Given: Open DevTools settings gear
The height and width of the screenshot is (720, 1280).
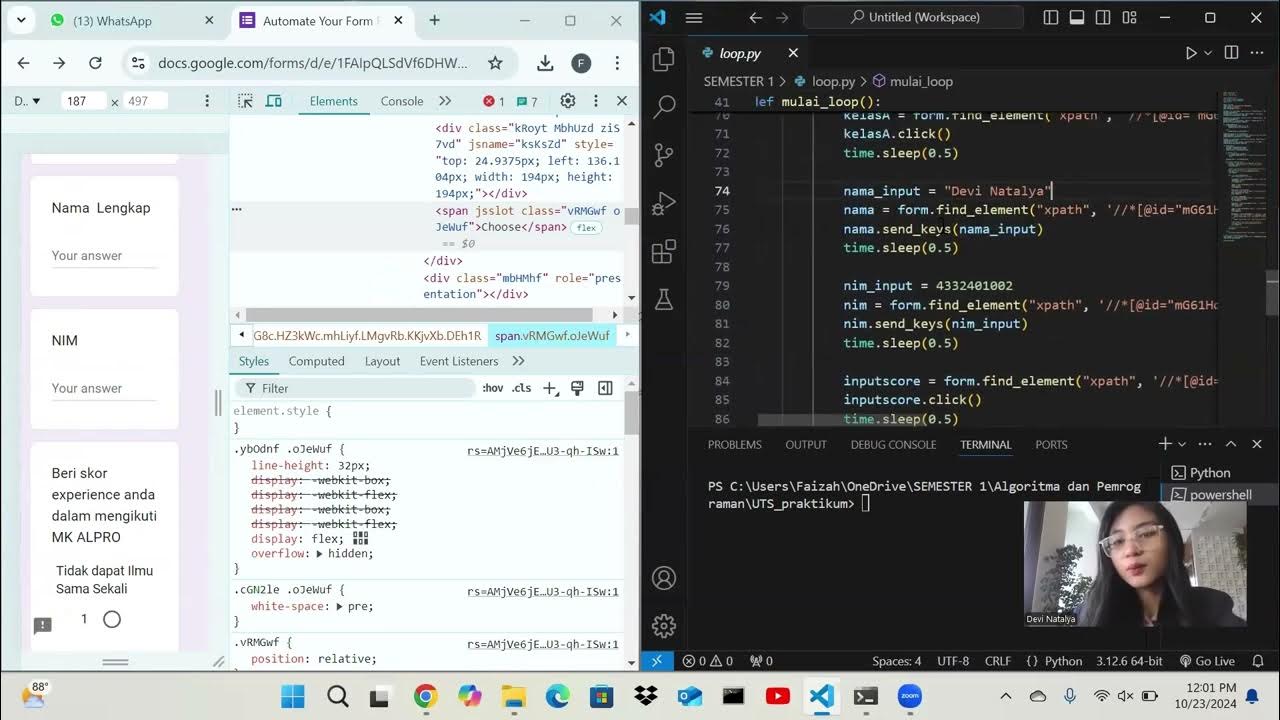Looking at the screenshot, I should [x=568, y=101].
